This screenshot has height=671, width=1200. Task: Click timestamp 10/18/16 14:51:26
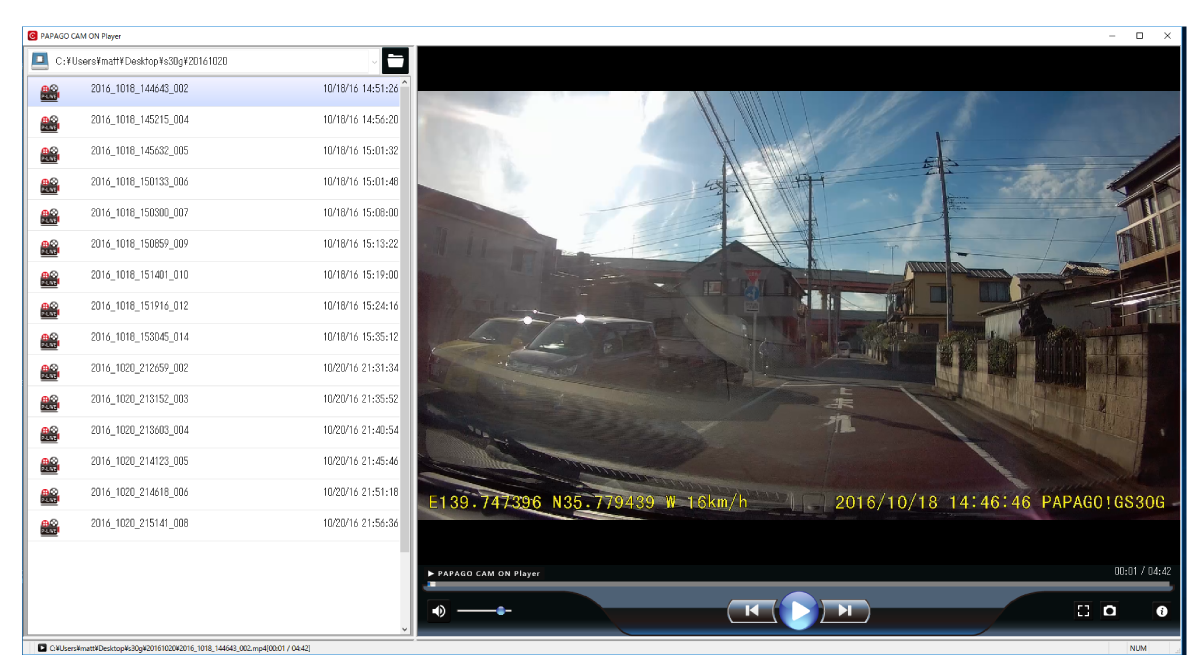[361, 88]
